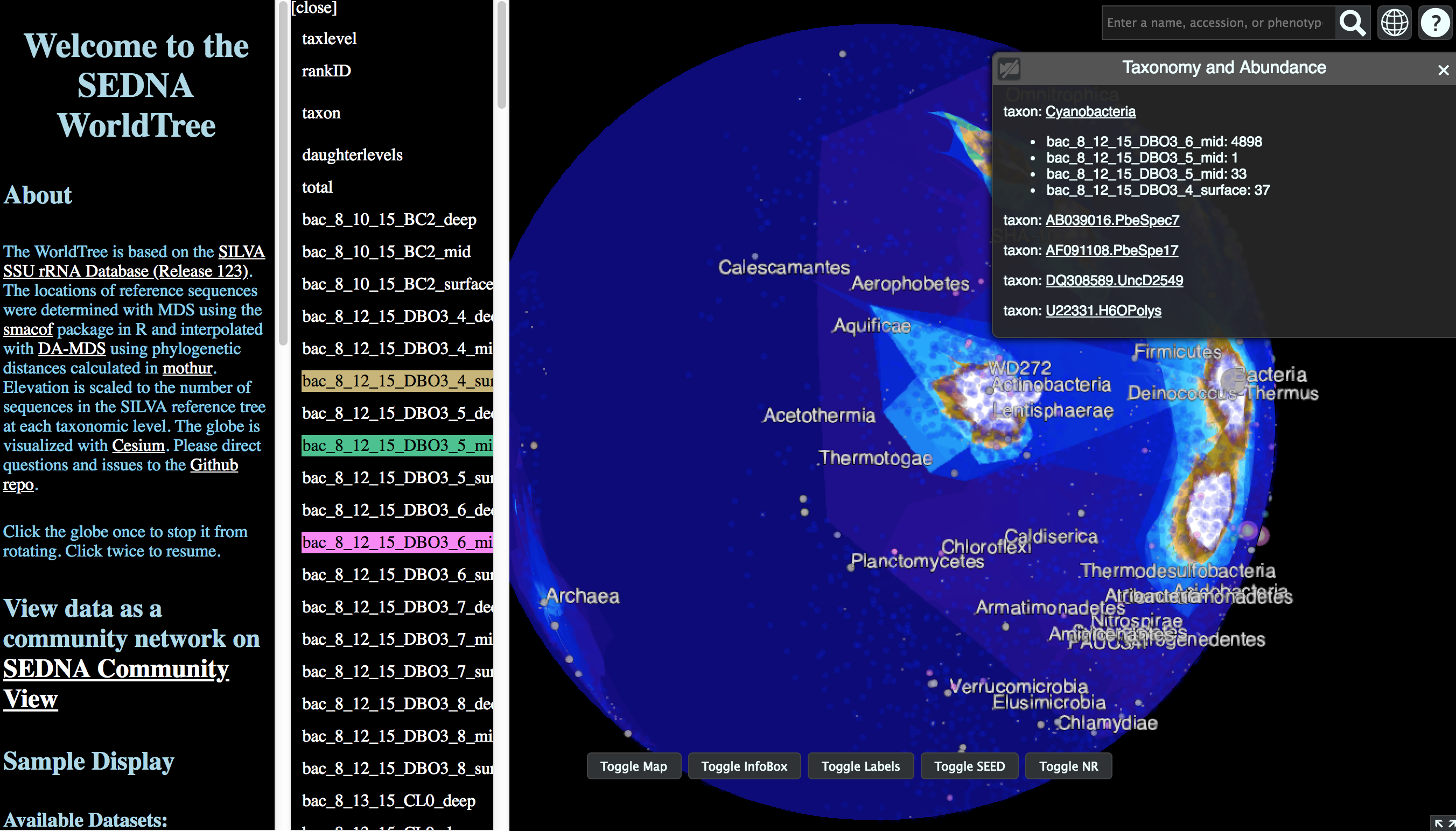This screenshot has height=831, width=1456.
Task: Toggle Labels on the globe
Action: [x=860, y=766]
